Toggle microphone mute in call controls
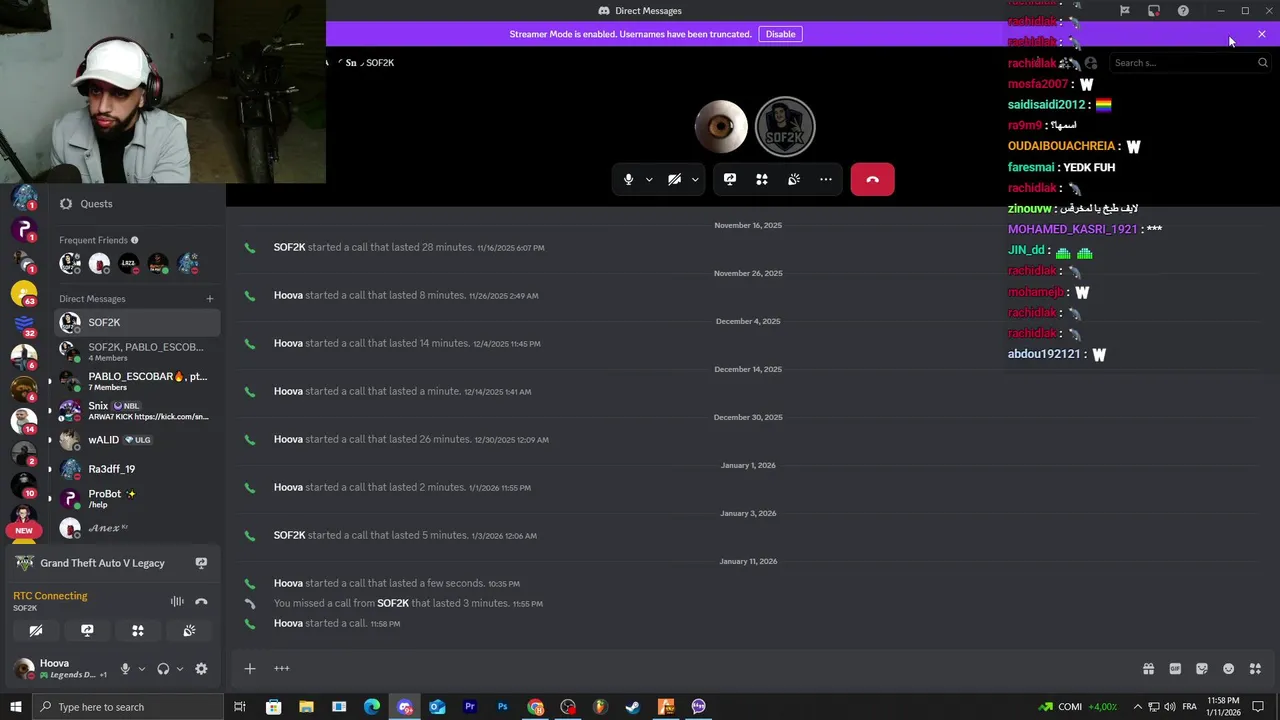The image size is (1280, 720). point(628,179)
